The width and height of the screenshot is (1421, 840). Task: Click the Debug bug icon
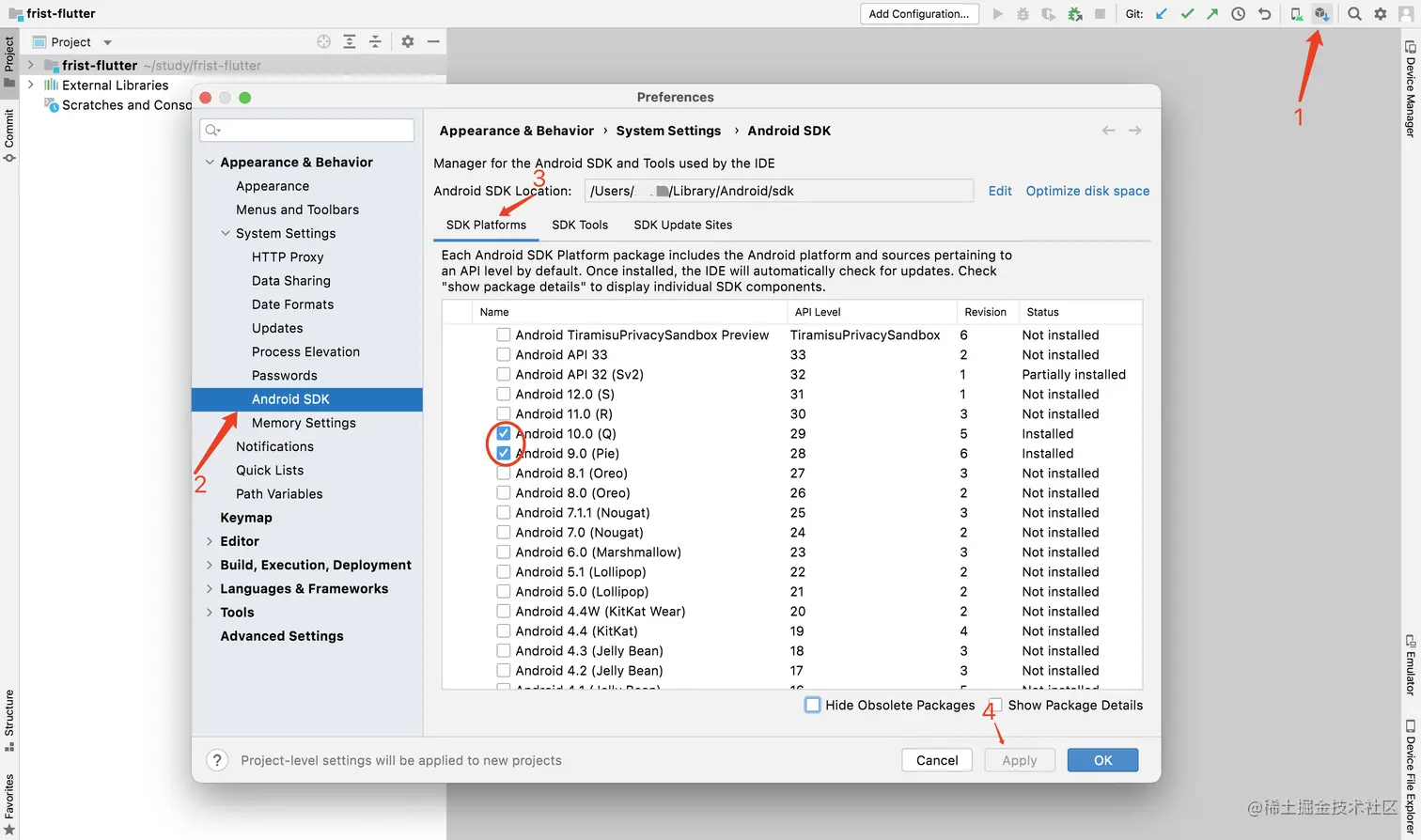click(x=1023, y=14)
